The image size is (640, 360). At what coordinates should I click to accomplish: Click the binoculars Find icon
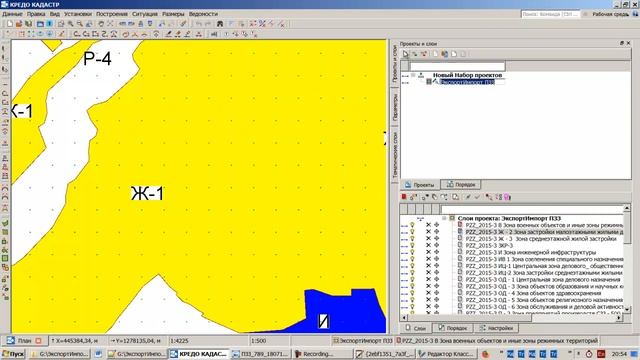pyautogui.click(x=220, y=24)
